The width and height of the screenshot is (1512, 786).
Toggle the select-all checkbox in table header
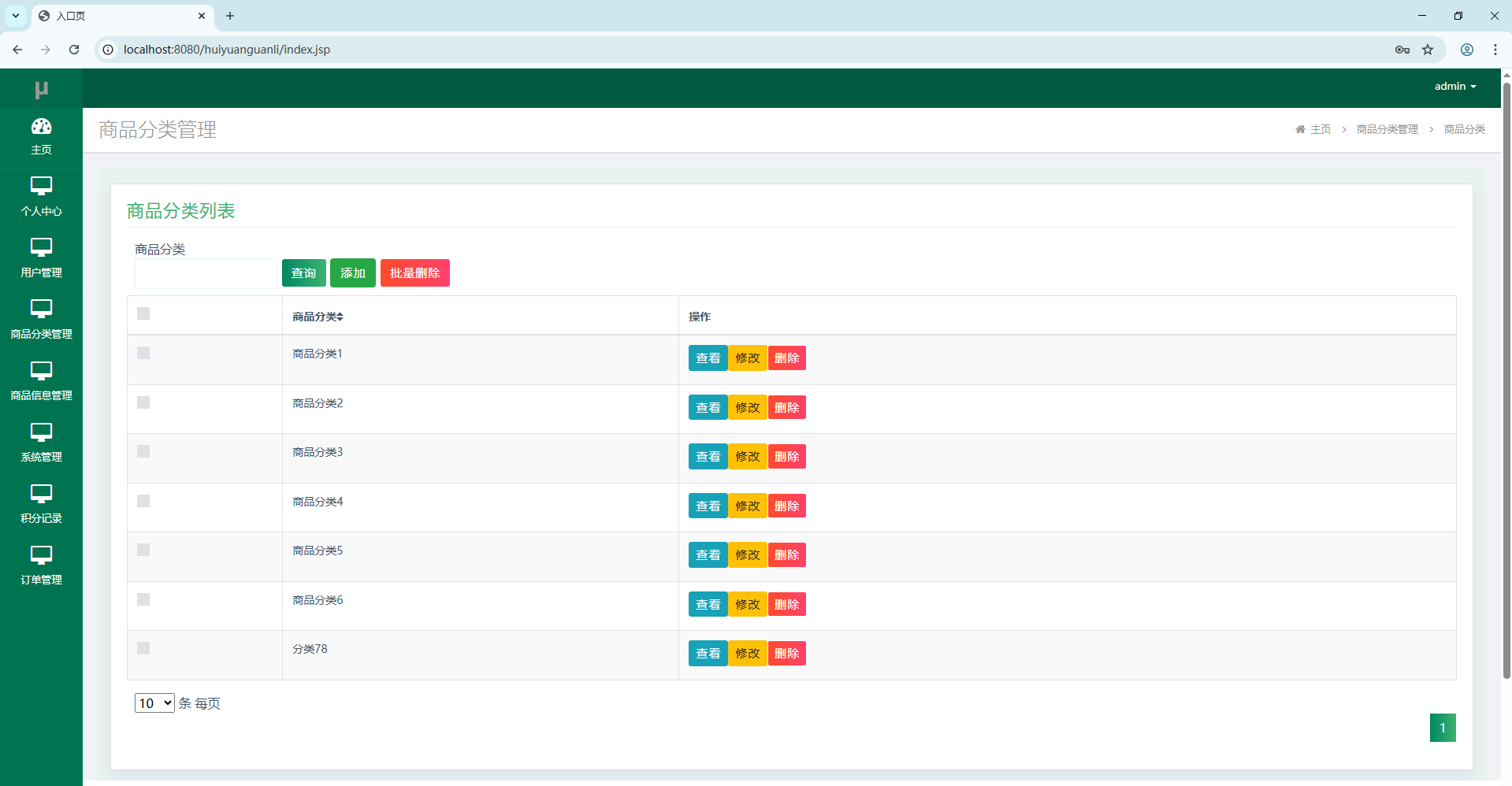pos(143,313)
